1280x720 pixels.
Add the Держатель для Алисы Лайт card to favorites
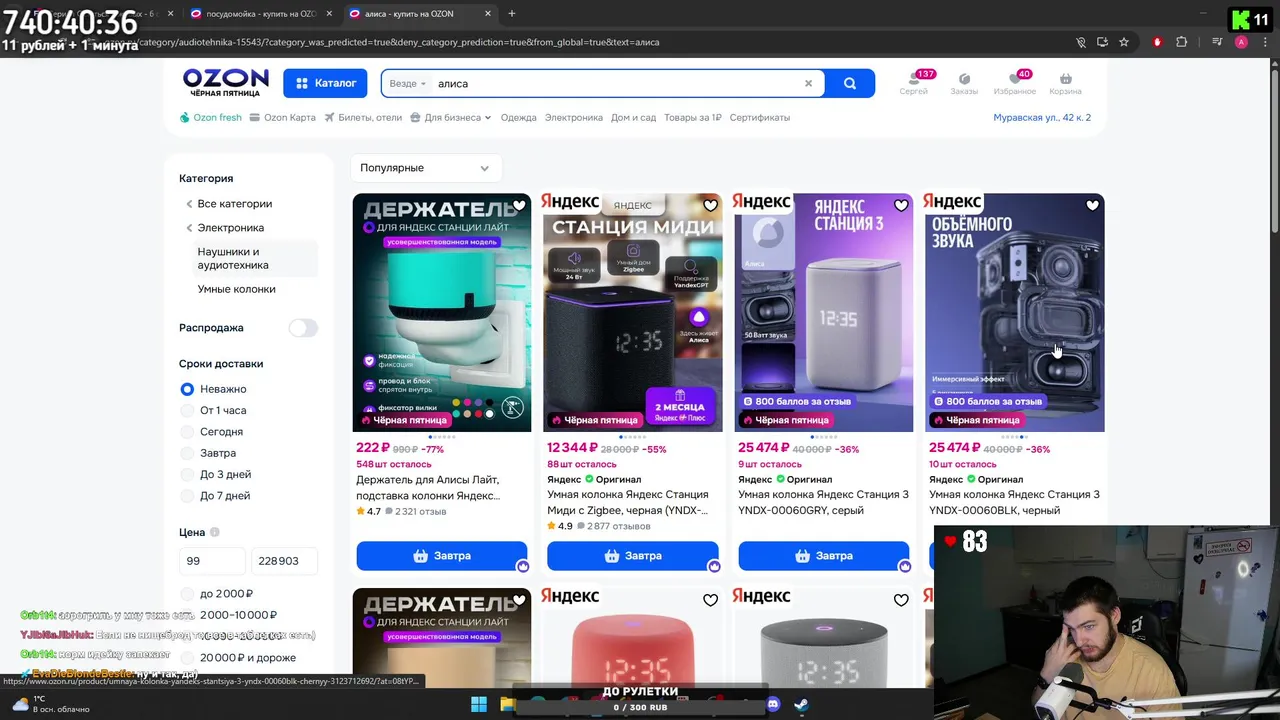point(519,206)
